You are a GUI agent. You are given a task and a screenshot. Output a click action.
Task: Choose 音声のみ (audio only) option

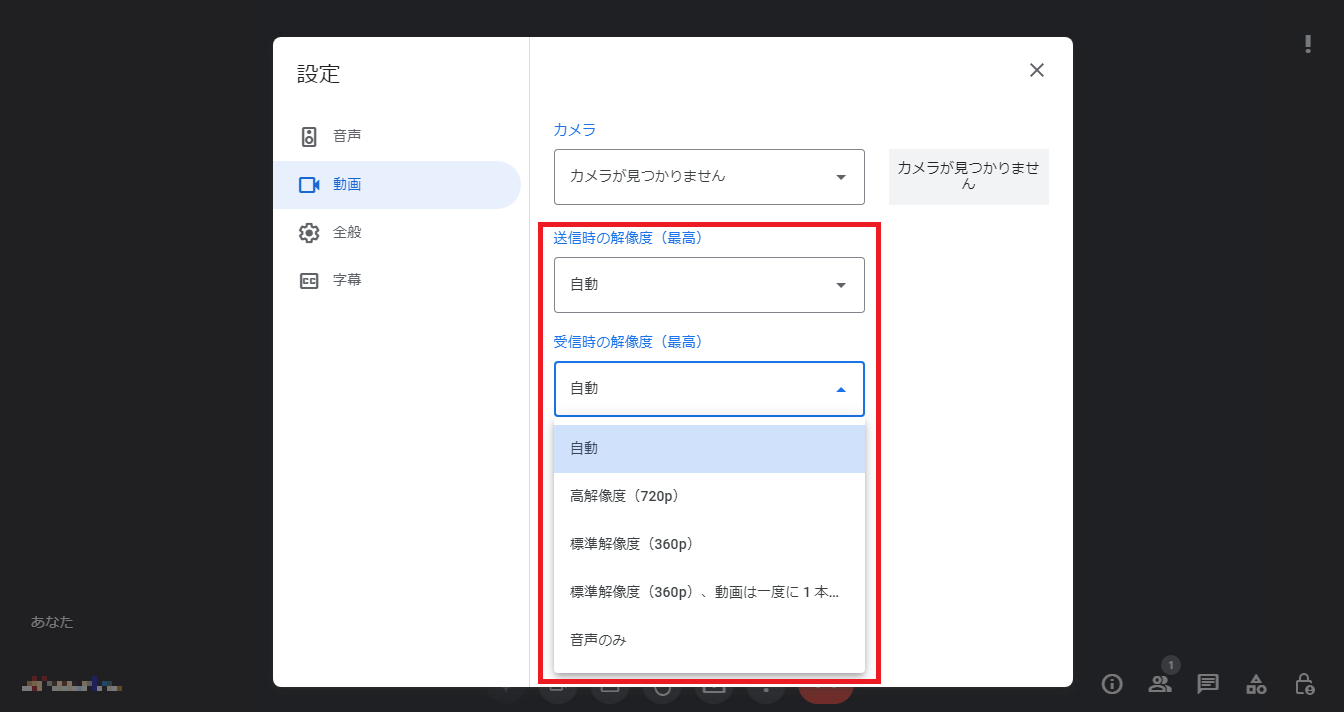(709, 640)
